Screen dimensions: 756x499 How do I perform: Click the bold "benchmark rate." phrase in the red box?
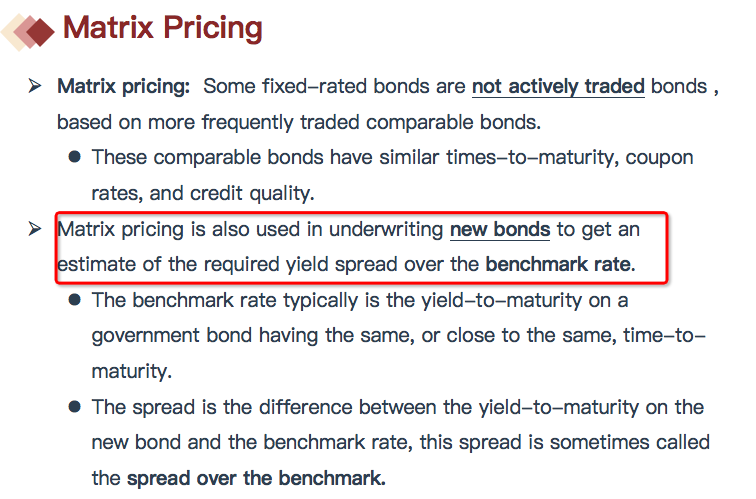560,266
